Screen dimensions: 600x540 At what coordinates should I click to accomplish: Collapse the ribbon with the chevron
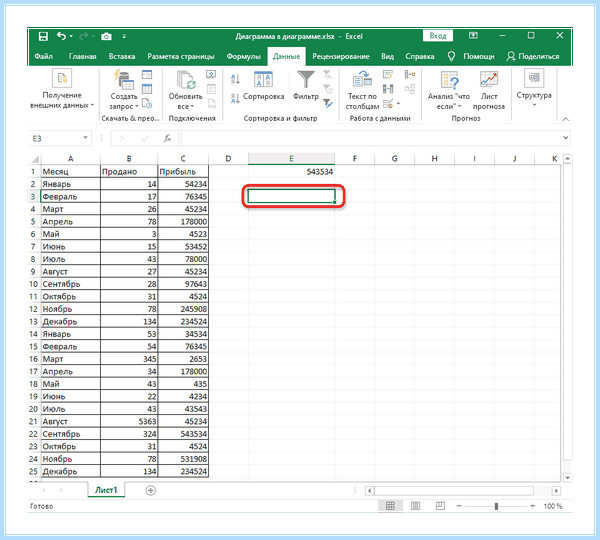(566, 119)
